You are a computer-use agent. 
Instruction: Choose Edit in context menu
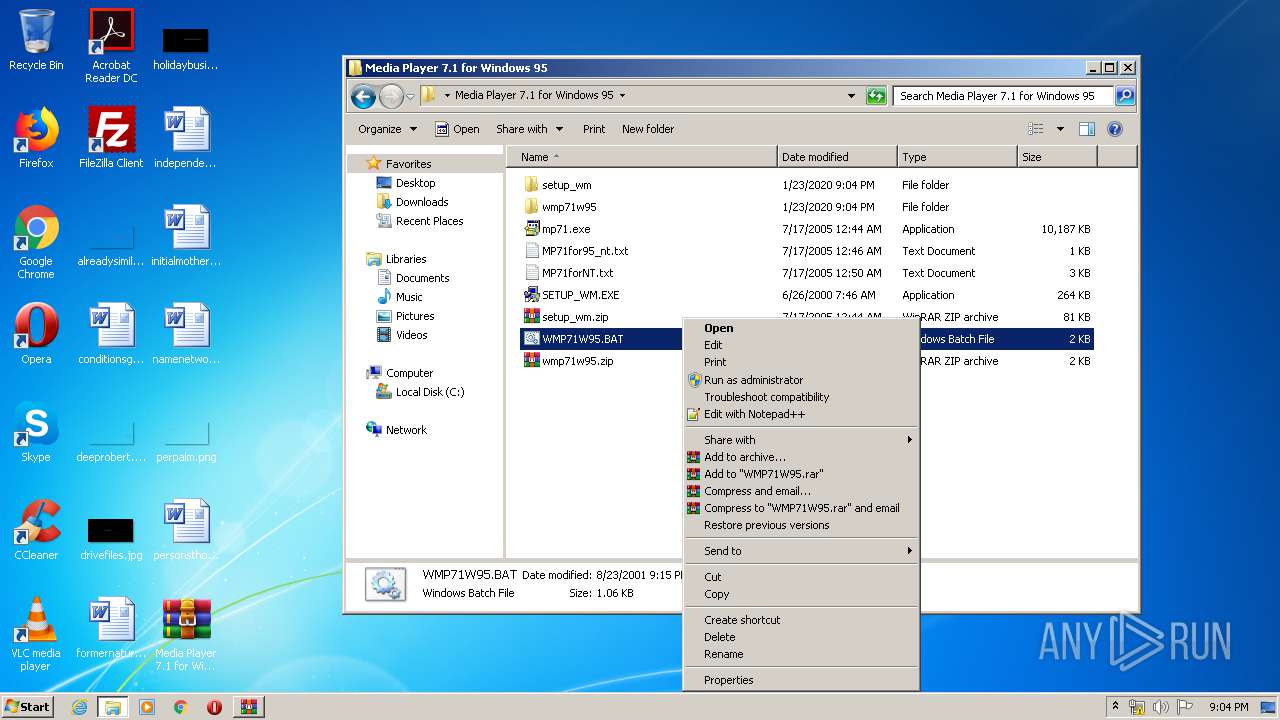801,345
